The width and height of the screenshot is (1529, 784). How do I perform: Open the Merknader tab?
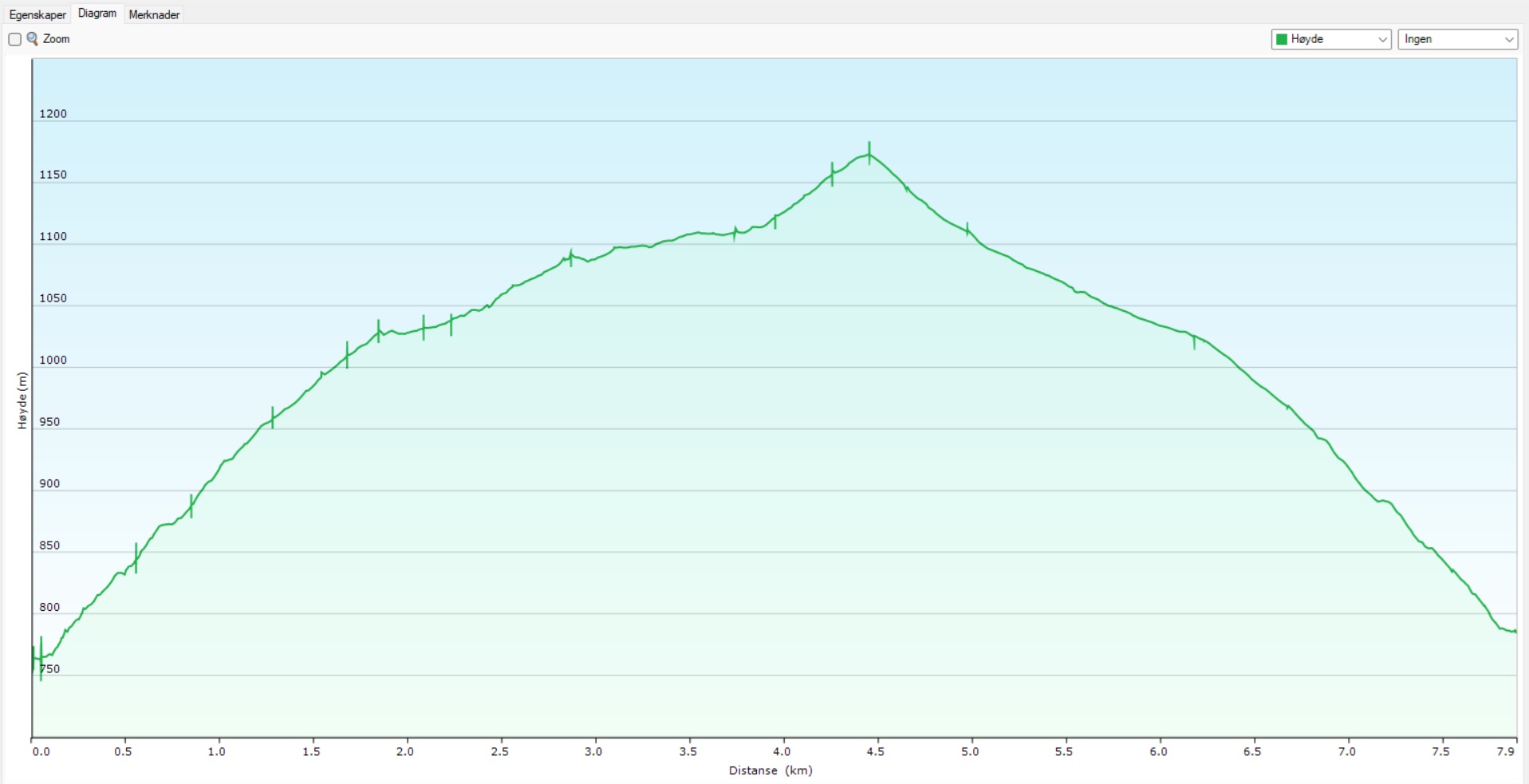click(x=154, y=14)
